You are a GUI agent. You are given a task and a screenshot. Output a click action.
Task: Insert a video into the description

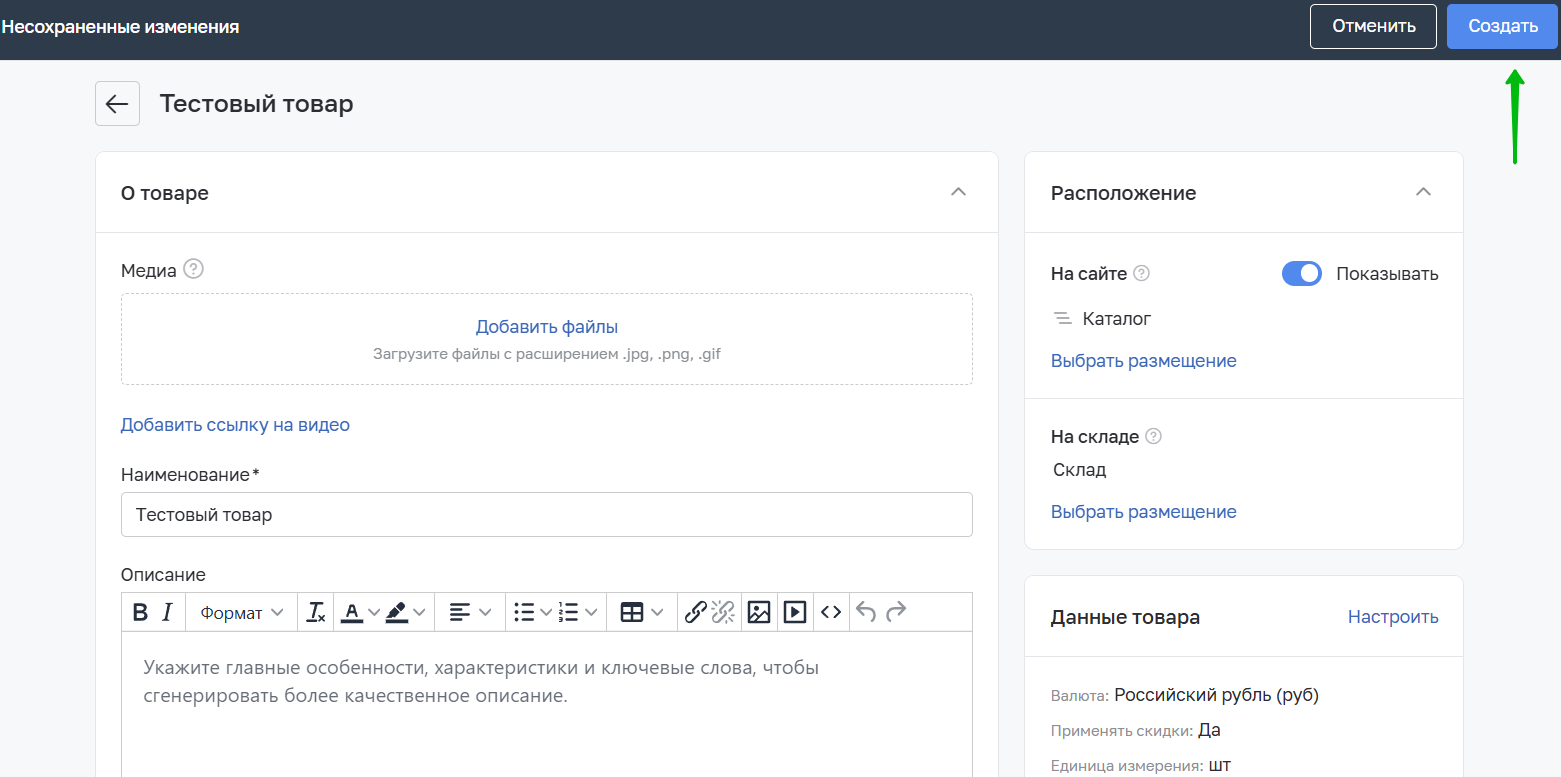[794, 611]
